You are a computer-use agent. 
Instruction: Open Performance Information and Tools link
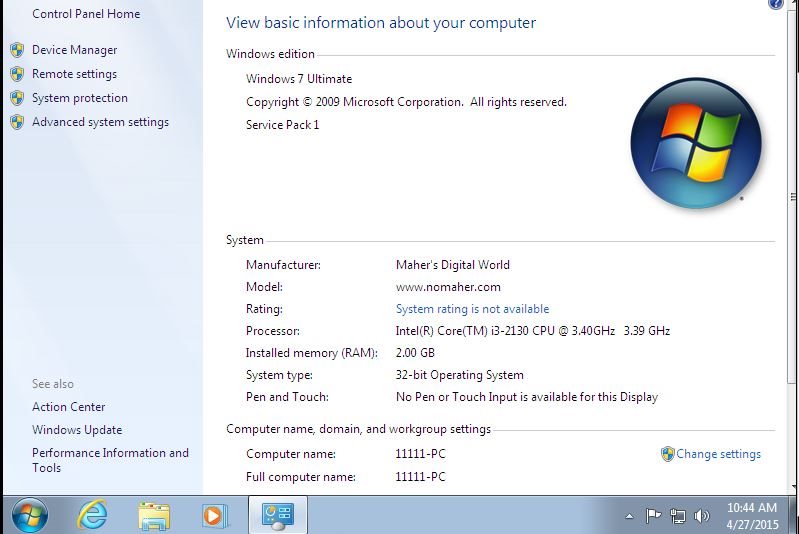(110, 460)
